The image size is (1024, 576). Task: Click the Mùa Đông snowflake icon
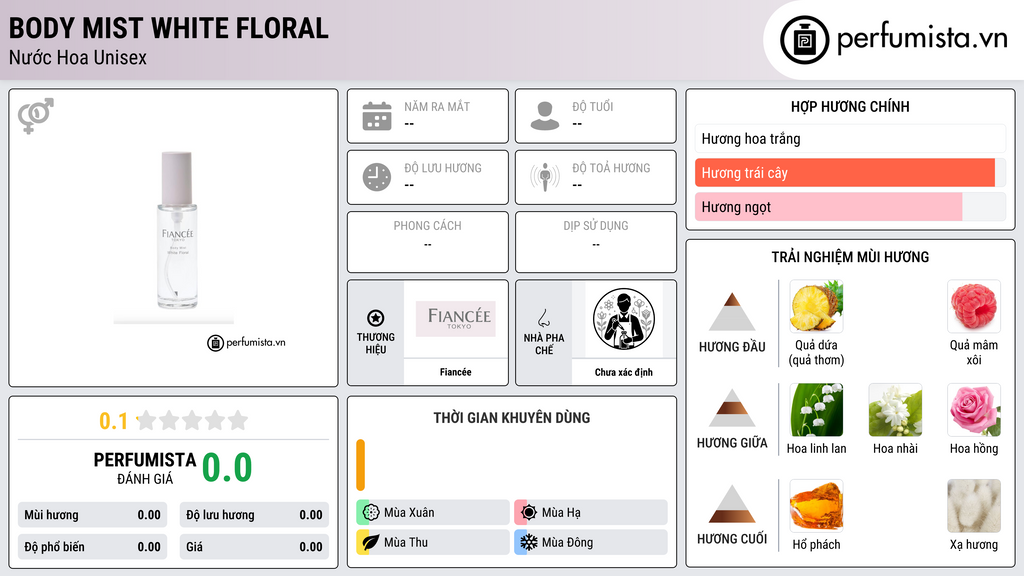[x=529, y=542]
